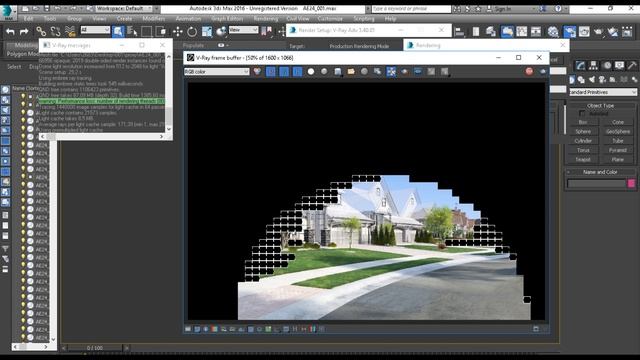Viewport: 640px width, 360px height.
Task: Select the Bind to Space Warp tool
Action: pos(70,31)
